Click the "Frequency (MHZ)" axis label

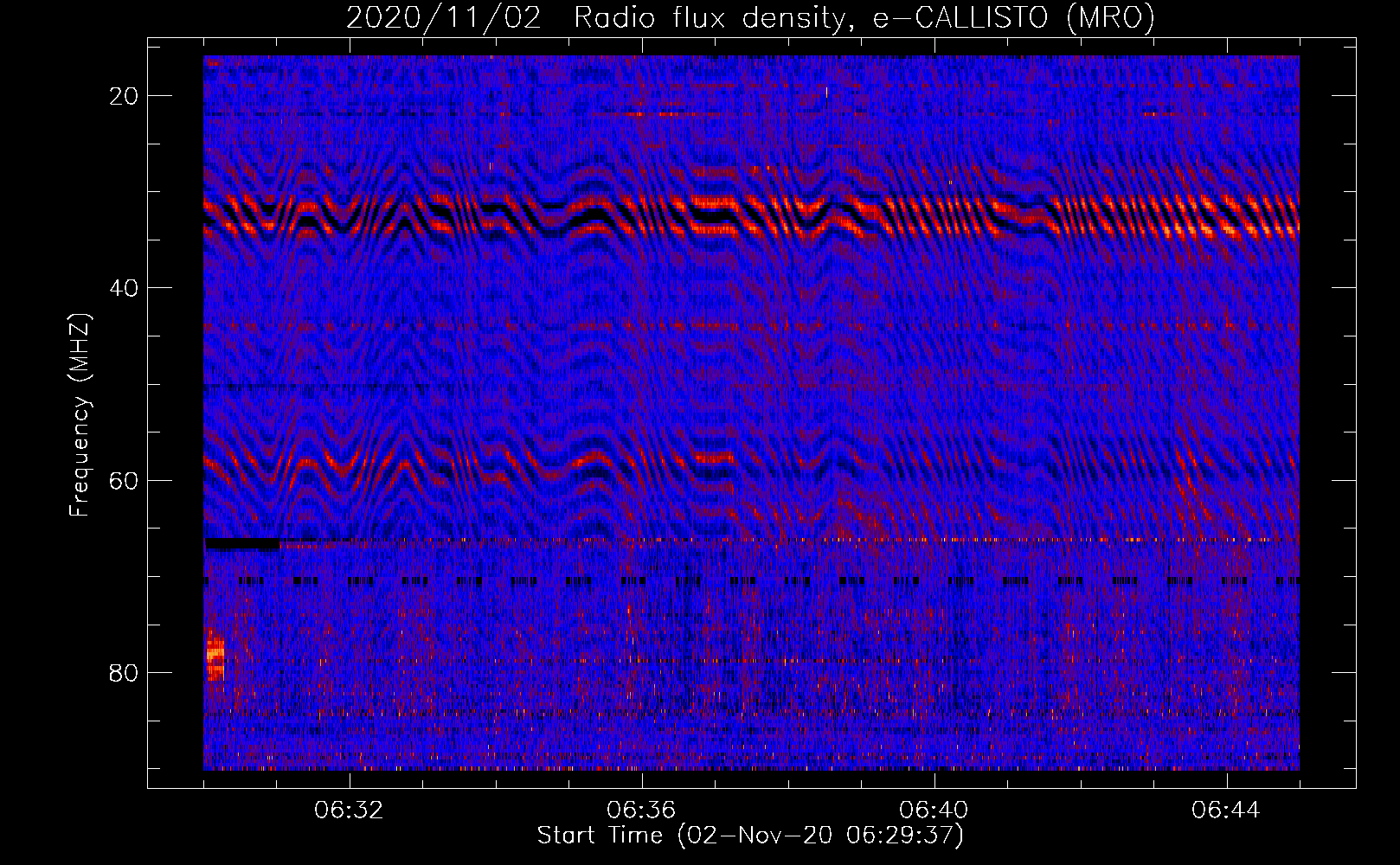click(80, 415)
